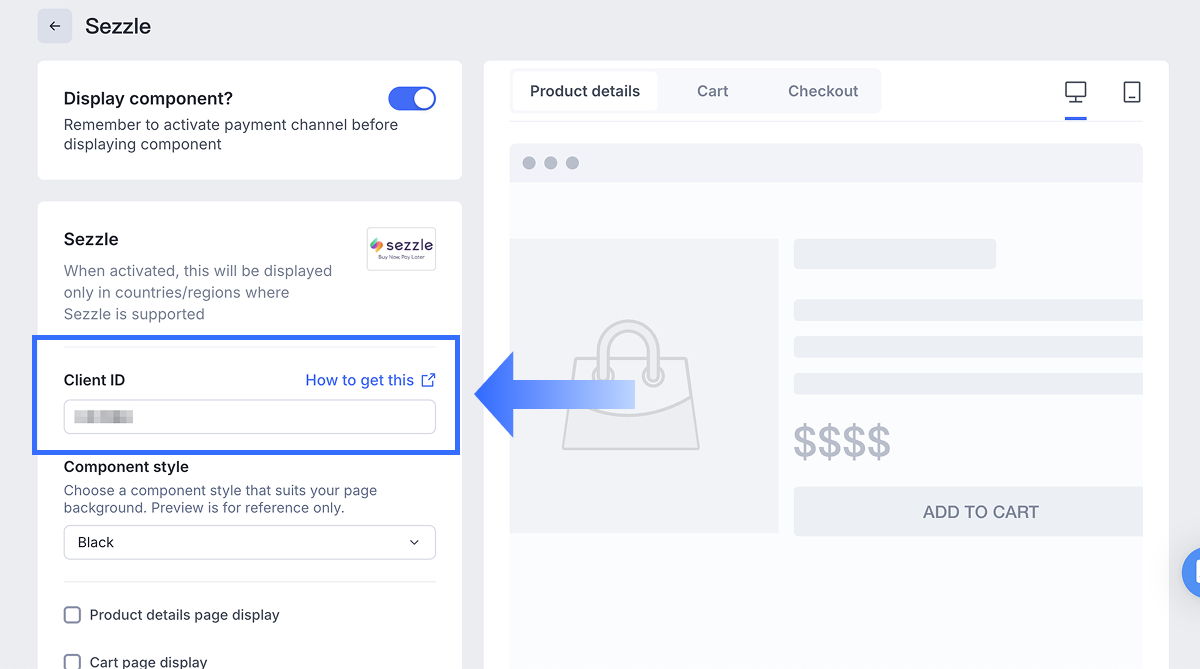Click the Sezzle logo image

pyautogui.click(x=401, y=249)
